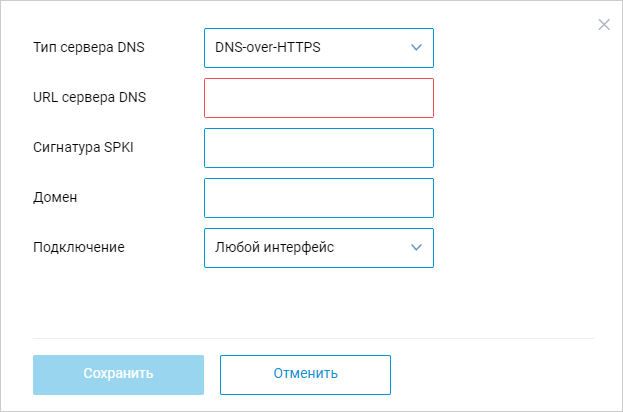
Task: Click the Тип сервера DNS label
Action: point(88,47)
